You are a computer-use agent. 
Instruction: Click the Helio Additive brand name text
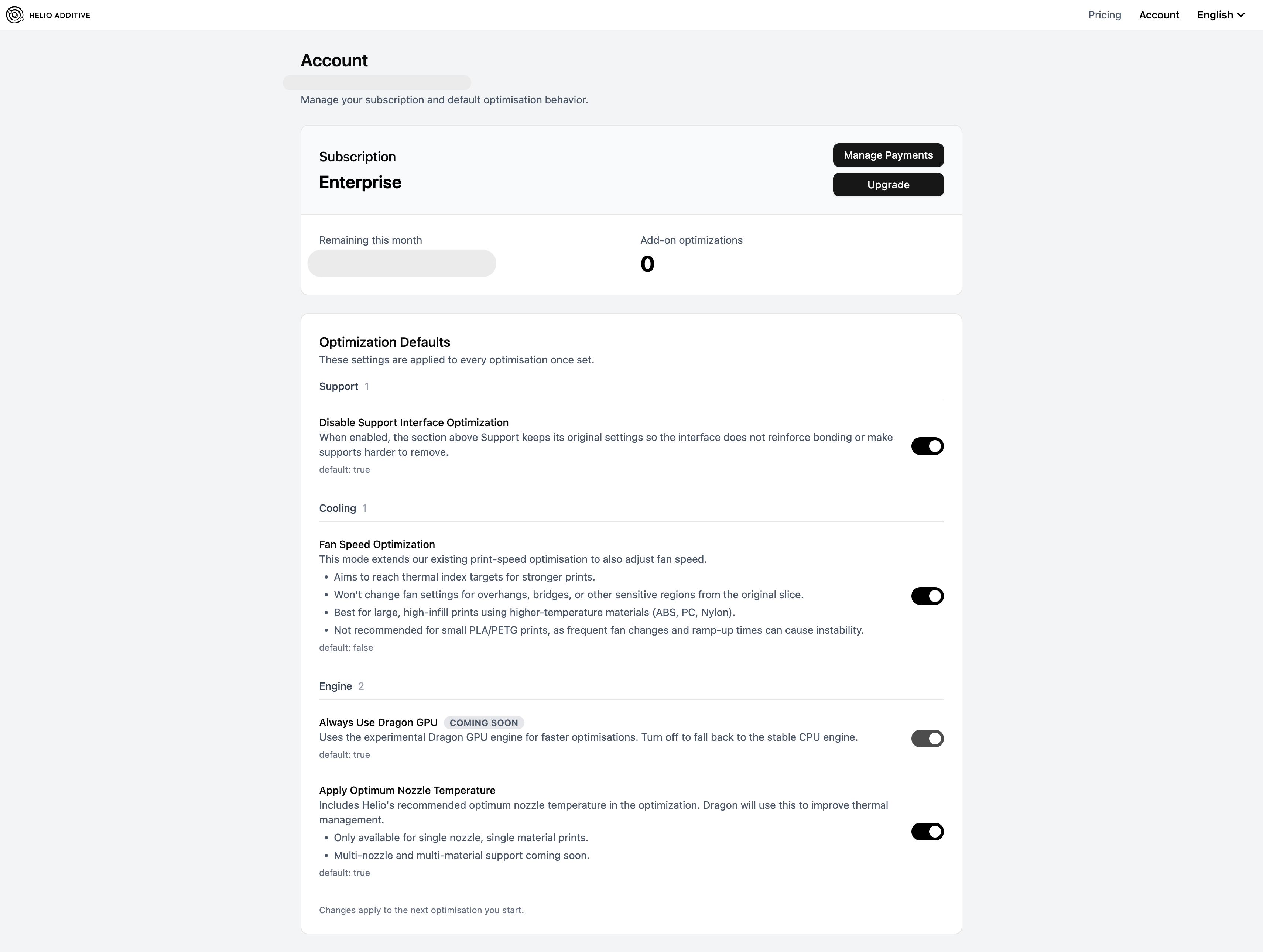click(59, 16)
